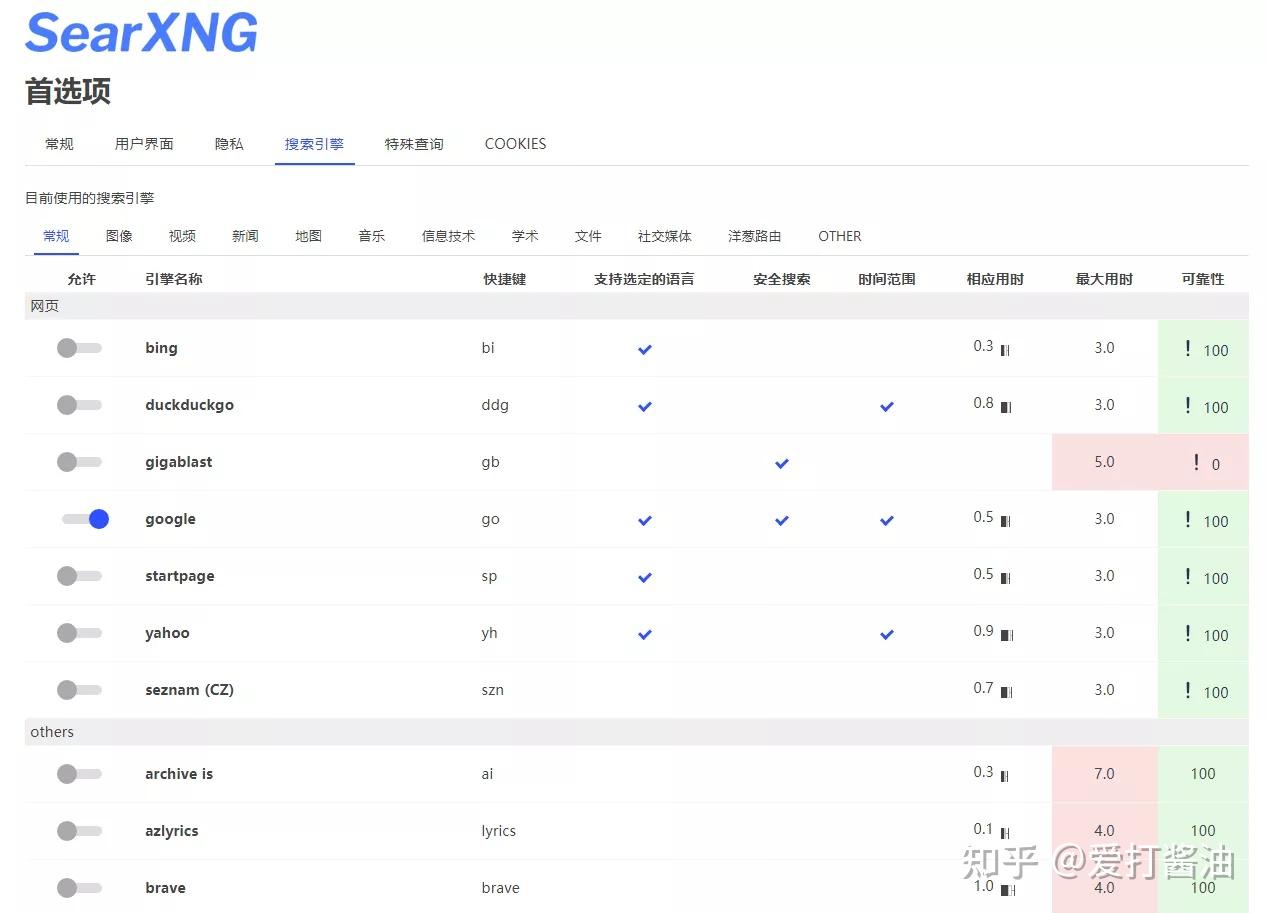Click yahoo's language support checkmark

[x=645, y=634]
